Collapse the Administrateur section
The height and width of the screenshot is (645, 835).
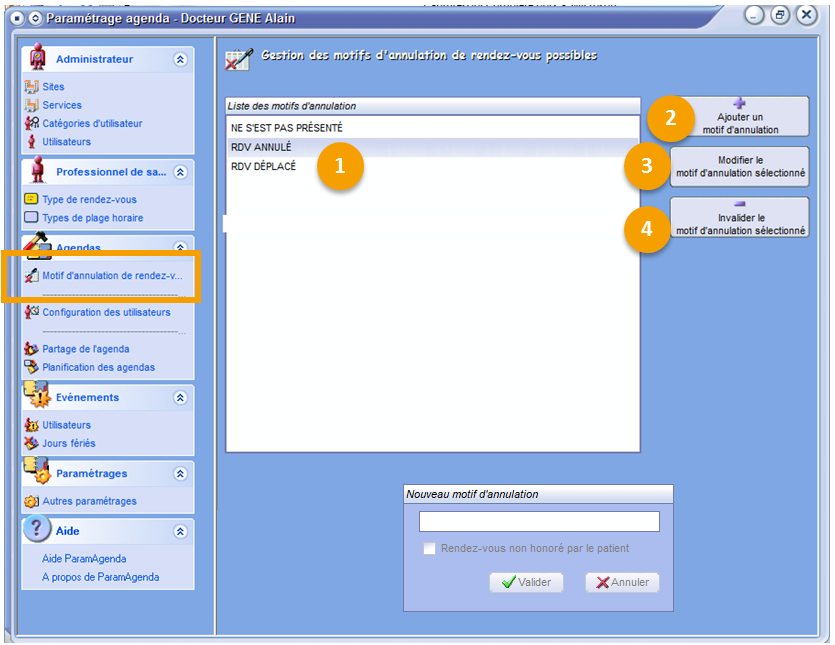[x=180, y=60]
